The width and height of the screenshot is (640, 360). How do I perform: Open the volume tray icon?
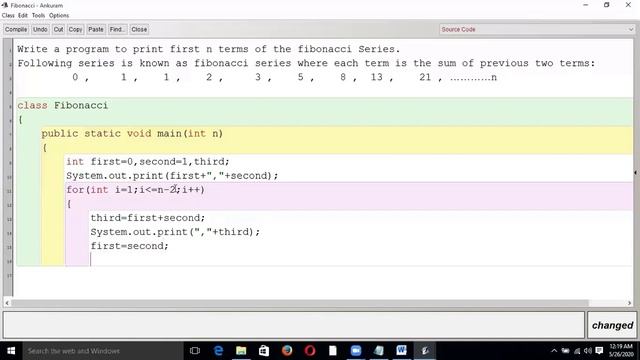588,351
